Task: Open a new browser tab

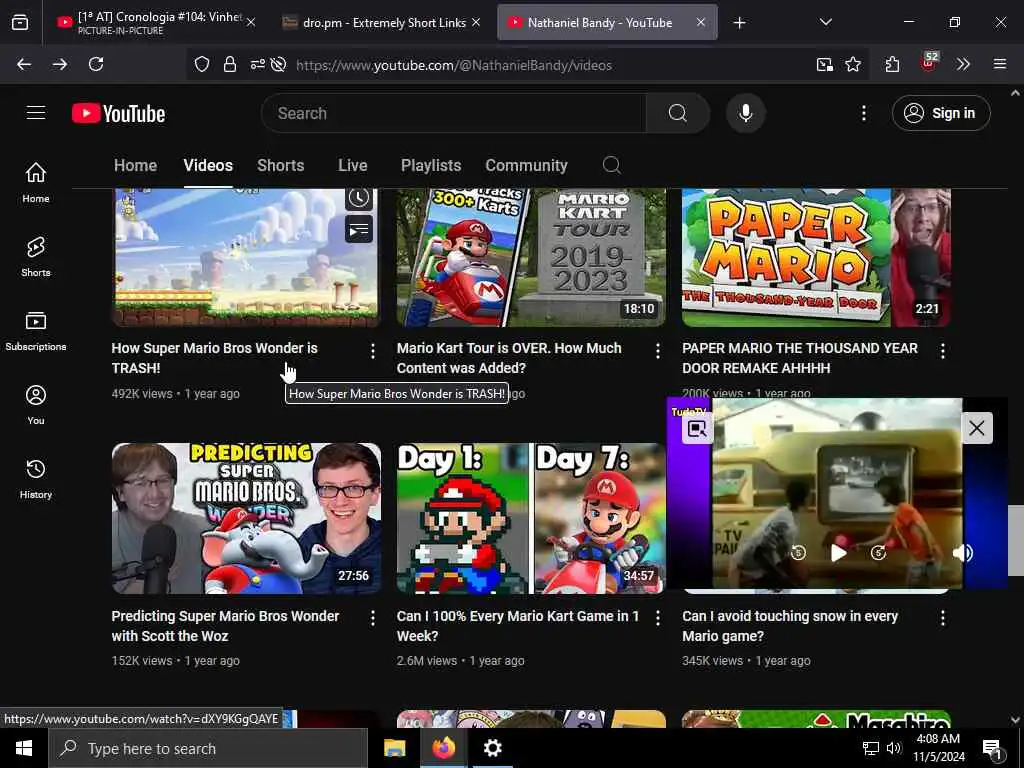Action: 739,23
